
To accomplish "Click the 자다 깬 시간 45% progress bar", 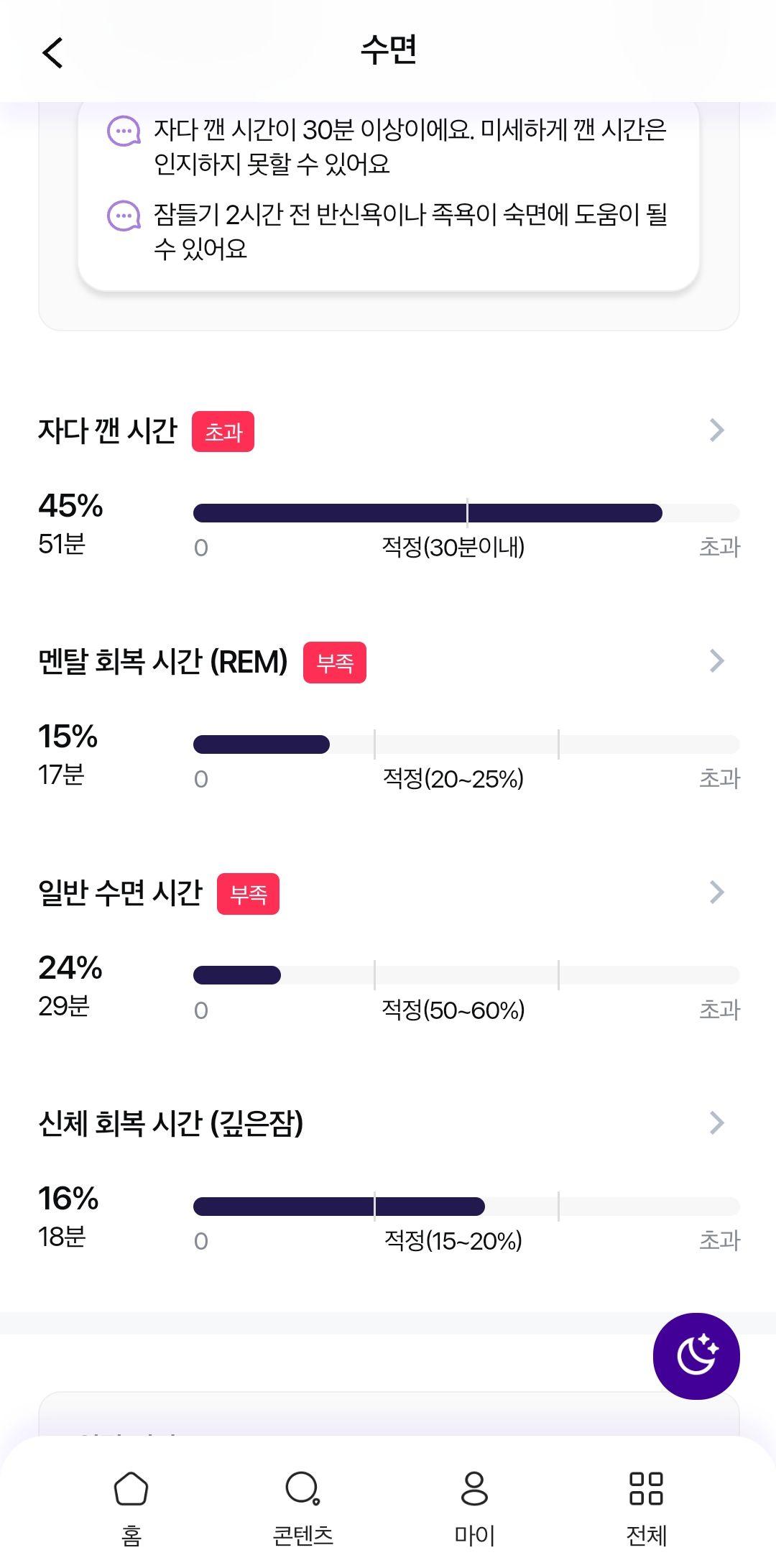I will (x=466, y=513).
